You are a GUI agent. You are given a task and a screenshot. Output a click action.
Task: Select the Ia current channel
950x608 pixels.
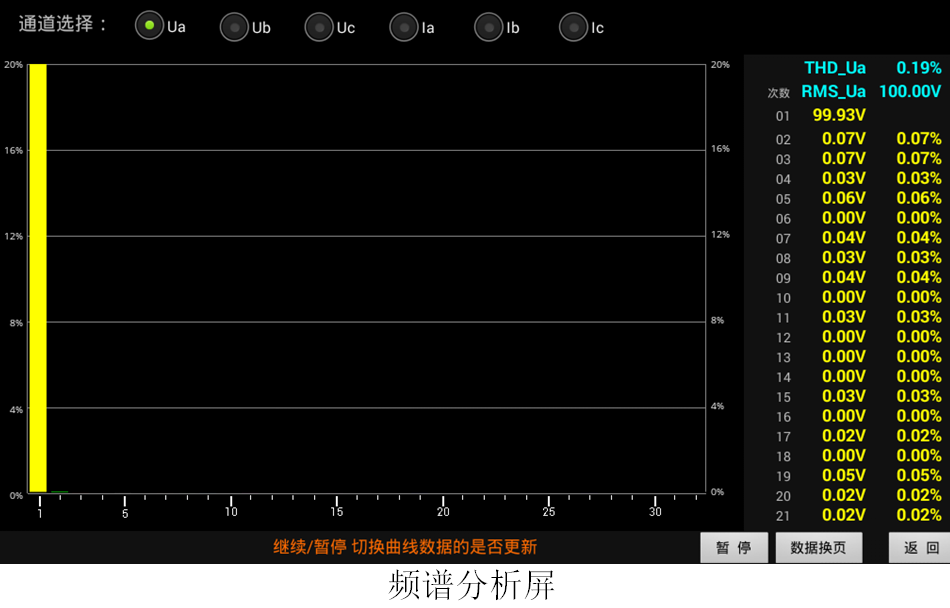[404, 27]
